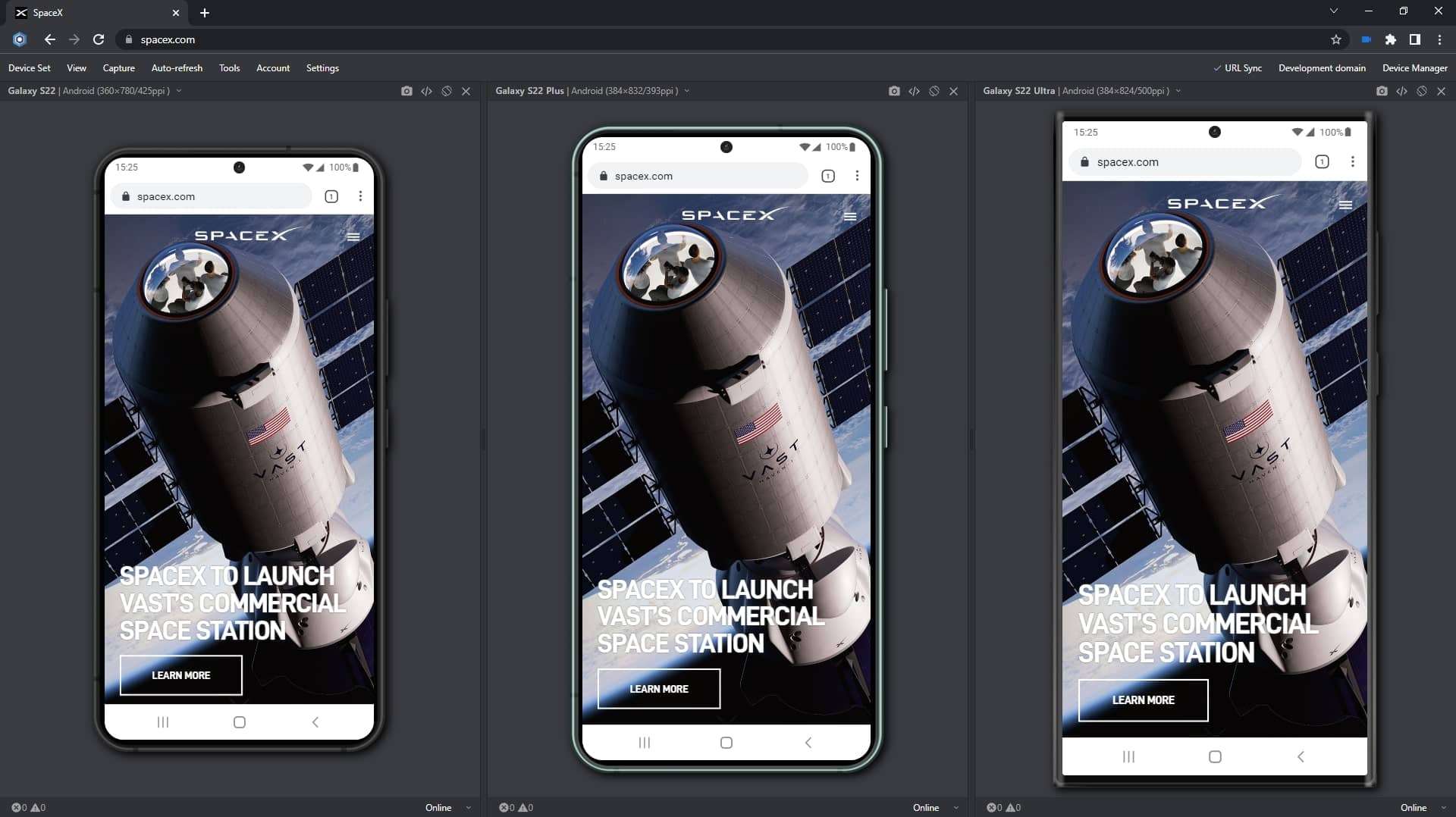Open code inspector for Galaxy S22 Plus
This screenshot has height=817, width=1456.
click(914, 91)
